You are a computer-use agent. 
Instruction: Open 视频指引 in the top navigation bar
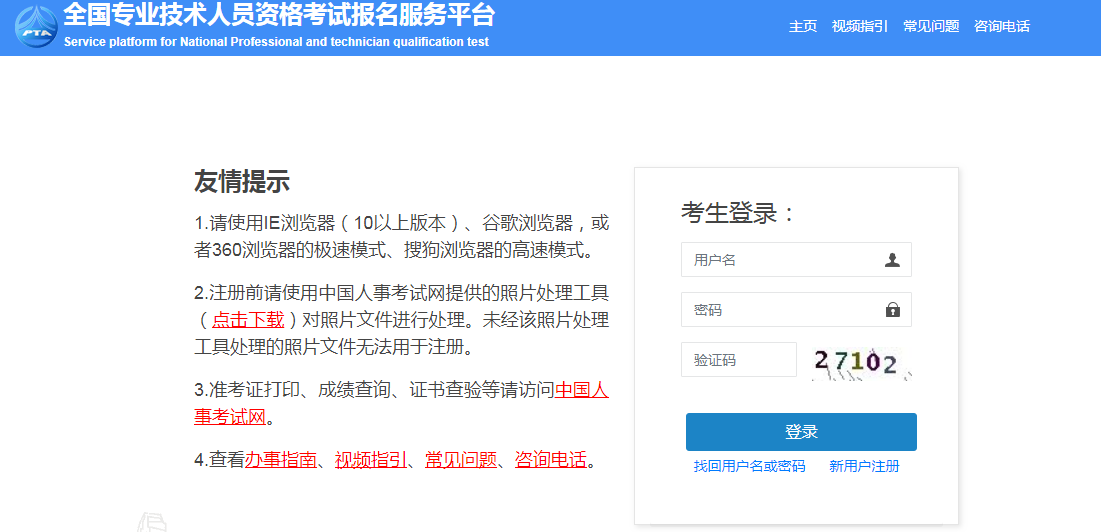860,26
